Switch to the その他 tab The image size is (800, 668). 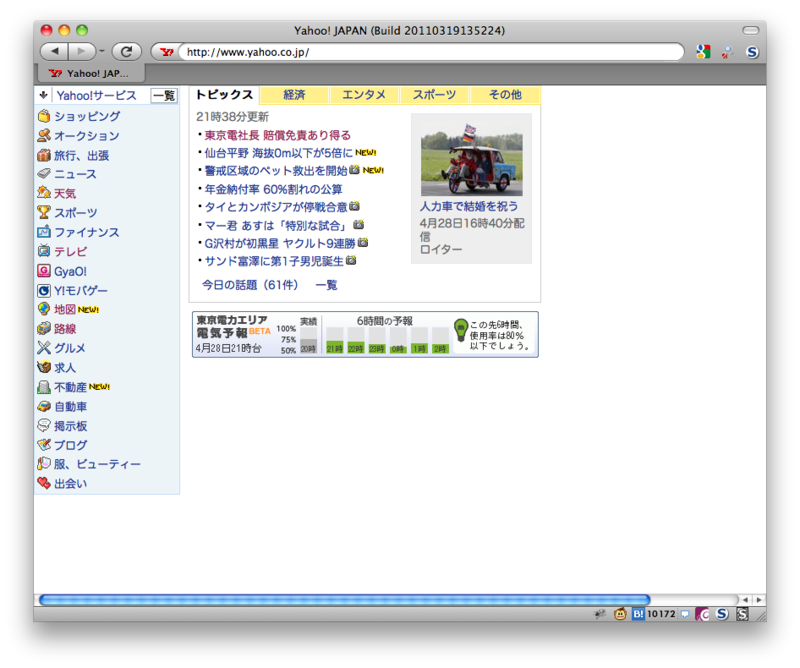pyautogui.click(x=505, y=95)
